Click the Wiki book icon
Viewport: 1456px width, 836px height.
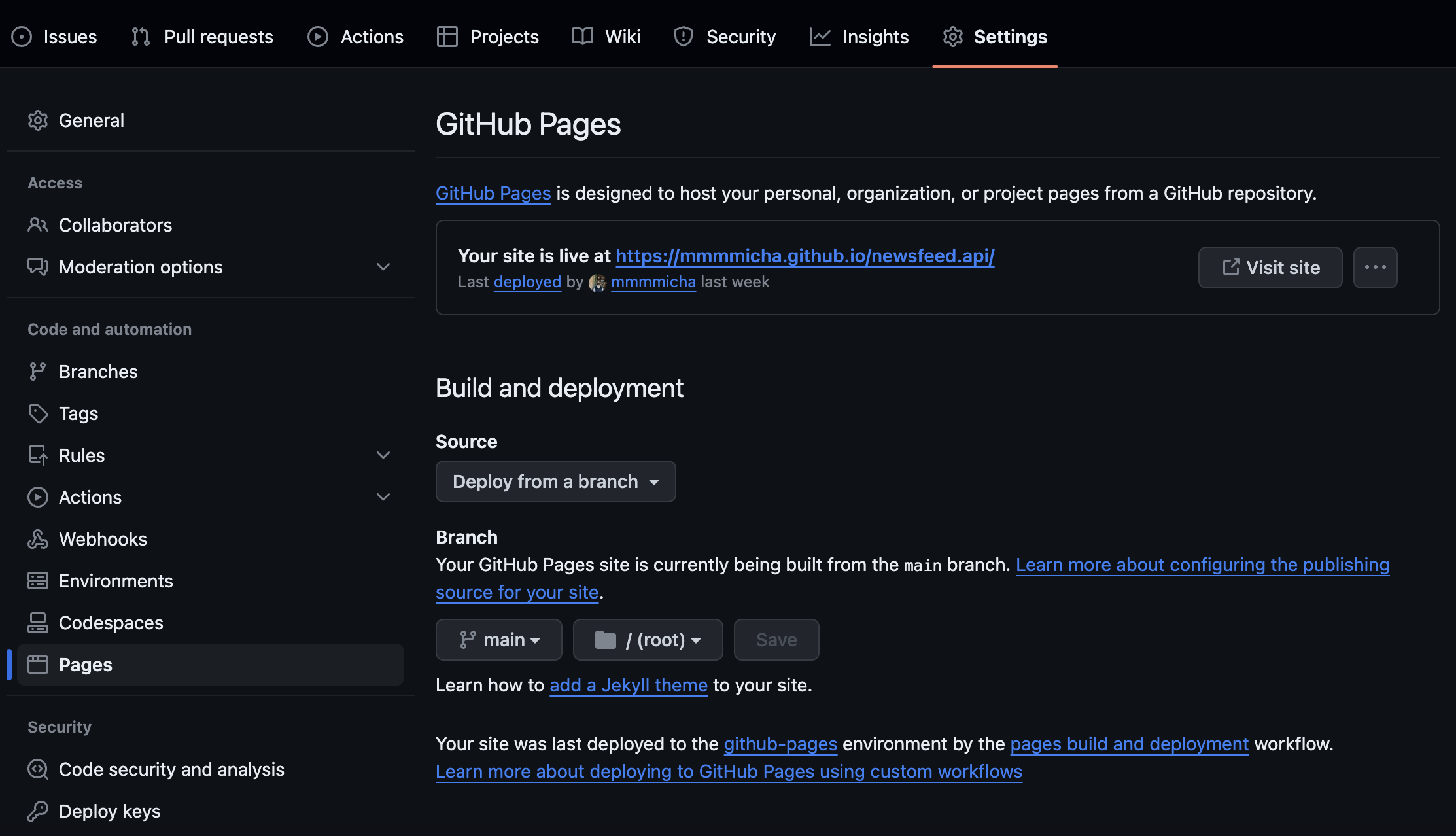point(582,37)
